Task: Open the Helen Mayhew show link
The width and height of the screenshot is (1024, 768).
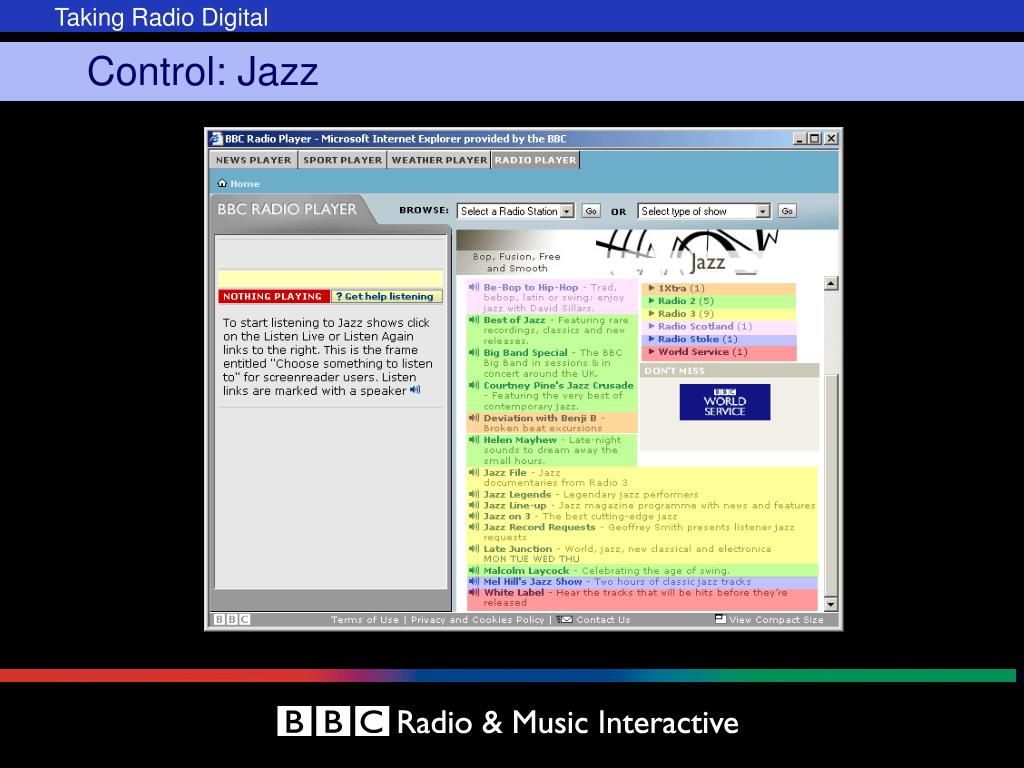Action: click(520, 440)
